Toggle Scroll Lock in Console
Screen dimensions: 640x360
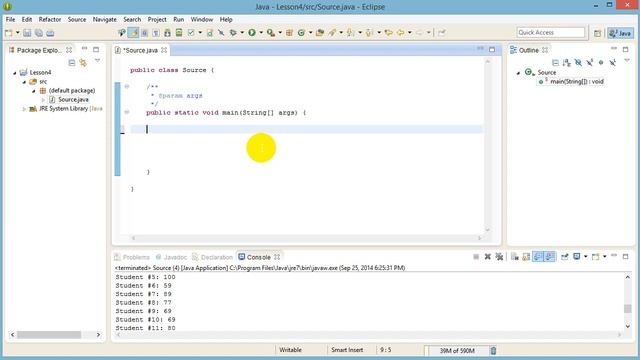point(526,257)
